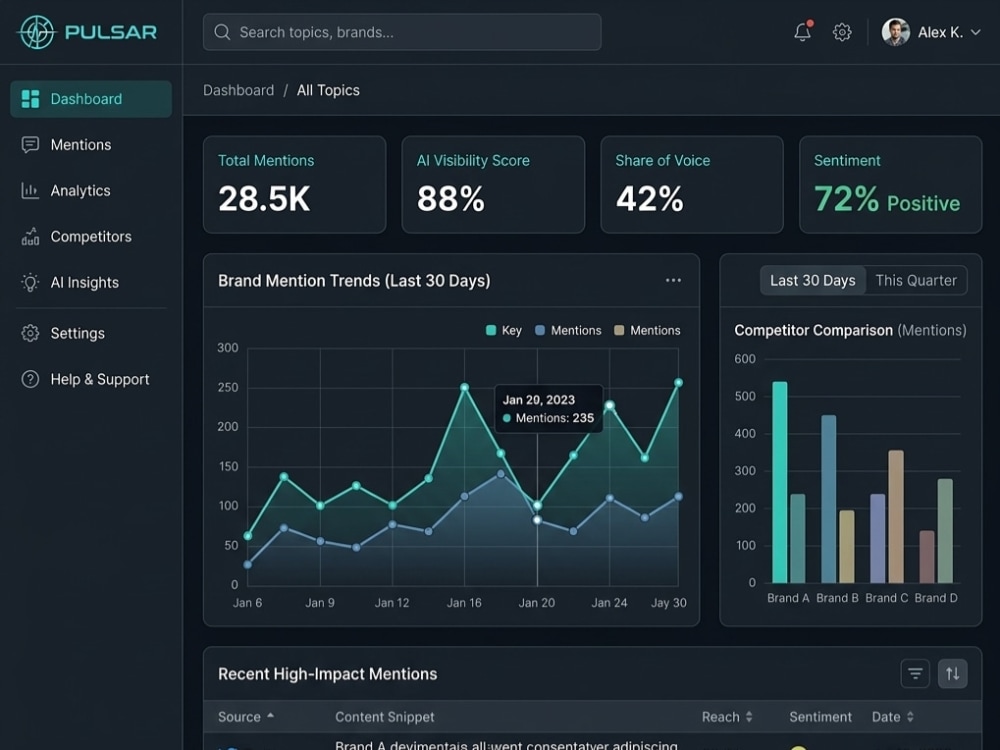Click the tan Brand C bar
1000x750 pixels.
895,517
